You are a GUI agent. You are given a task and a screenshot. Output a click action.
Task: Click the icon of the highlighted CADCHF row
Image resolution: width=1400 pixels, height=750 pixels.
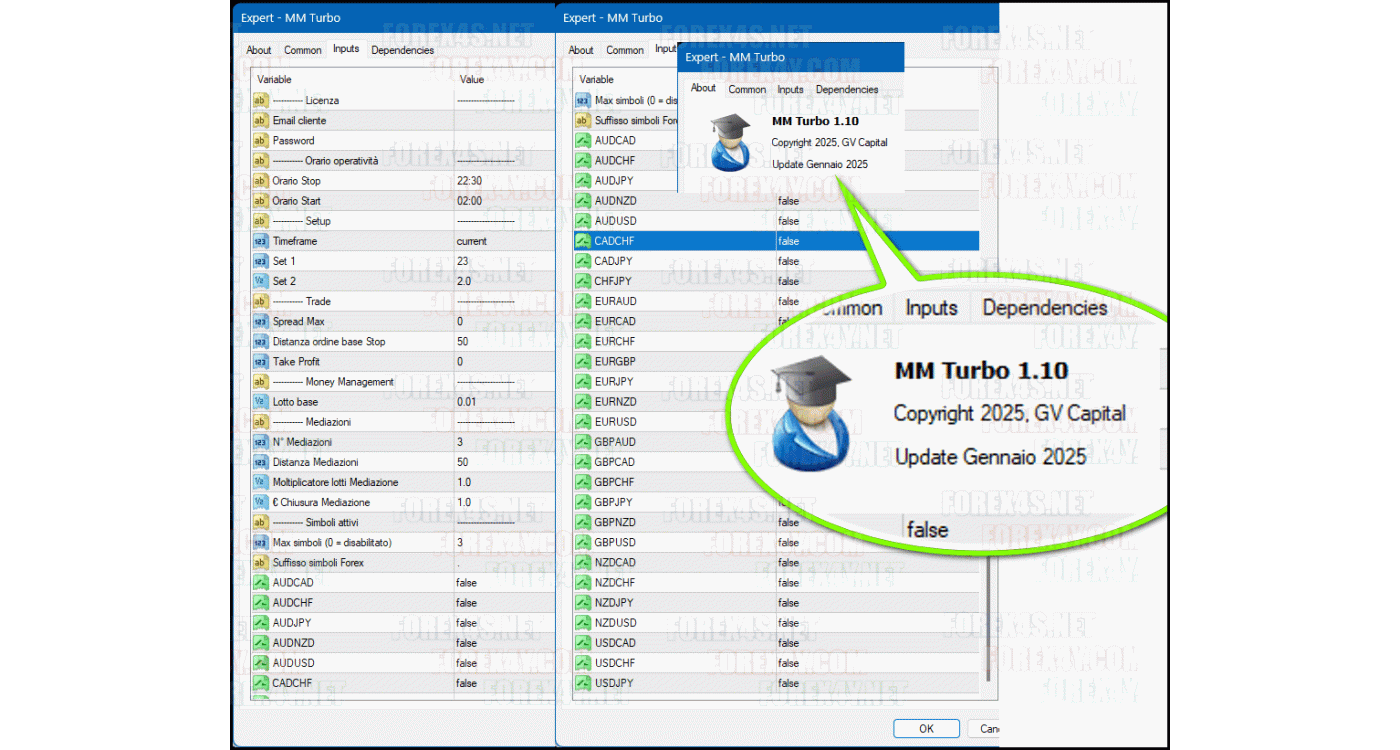click(583, 241)
